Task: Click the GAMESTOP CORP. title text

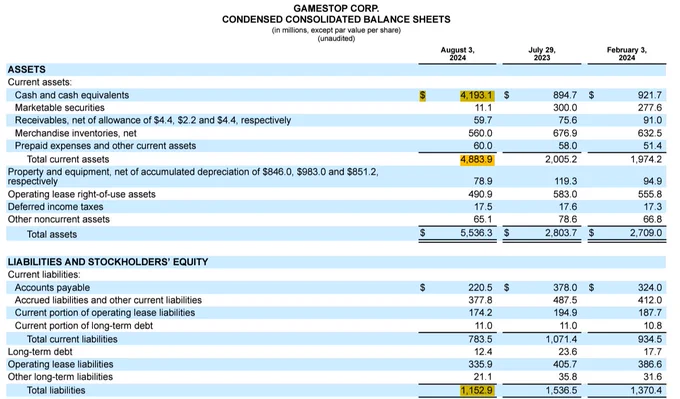Action: point(336,8)
